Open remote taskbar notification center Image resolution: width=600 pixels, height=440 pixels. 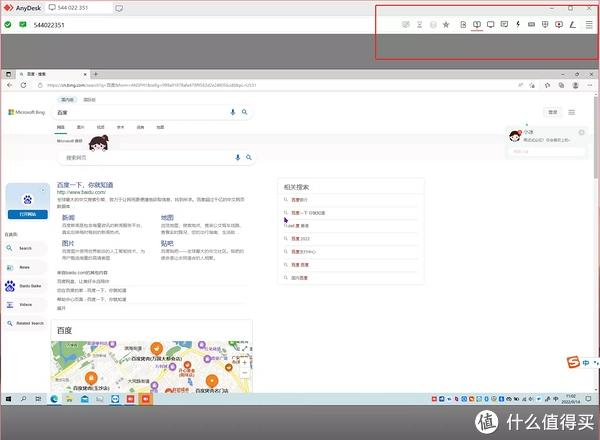coord(589,399)
